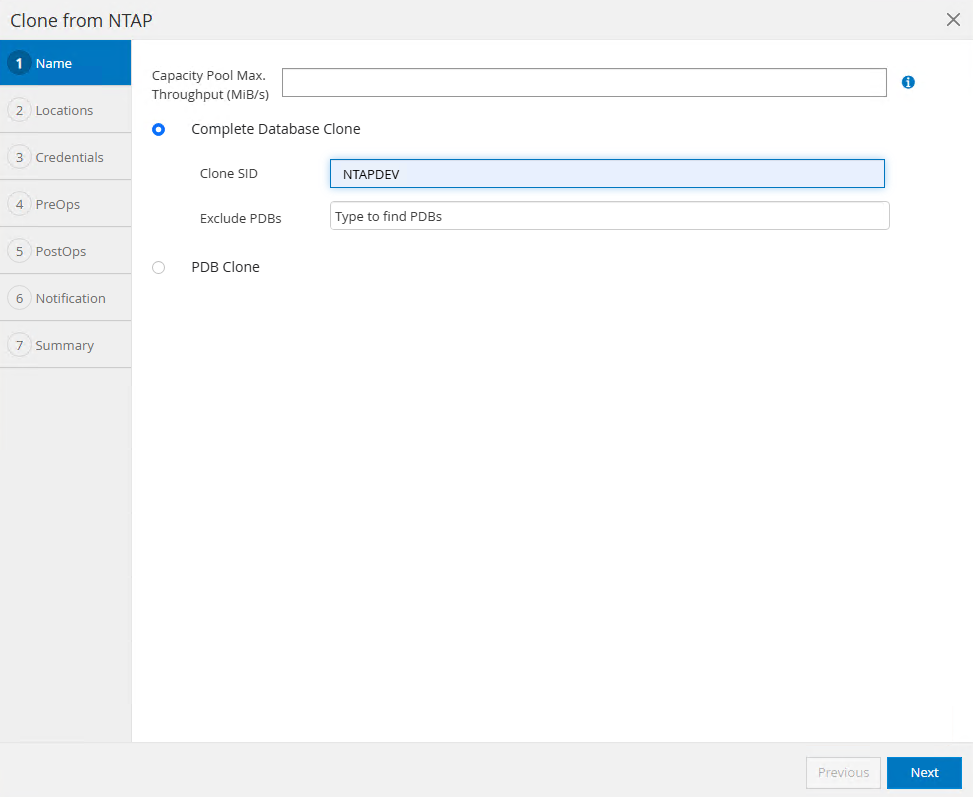Viewport: 973px width, 797px height.
Task: Close the Clone from NTAP dialog
Action: click(x=953, y=20)
